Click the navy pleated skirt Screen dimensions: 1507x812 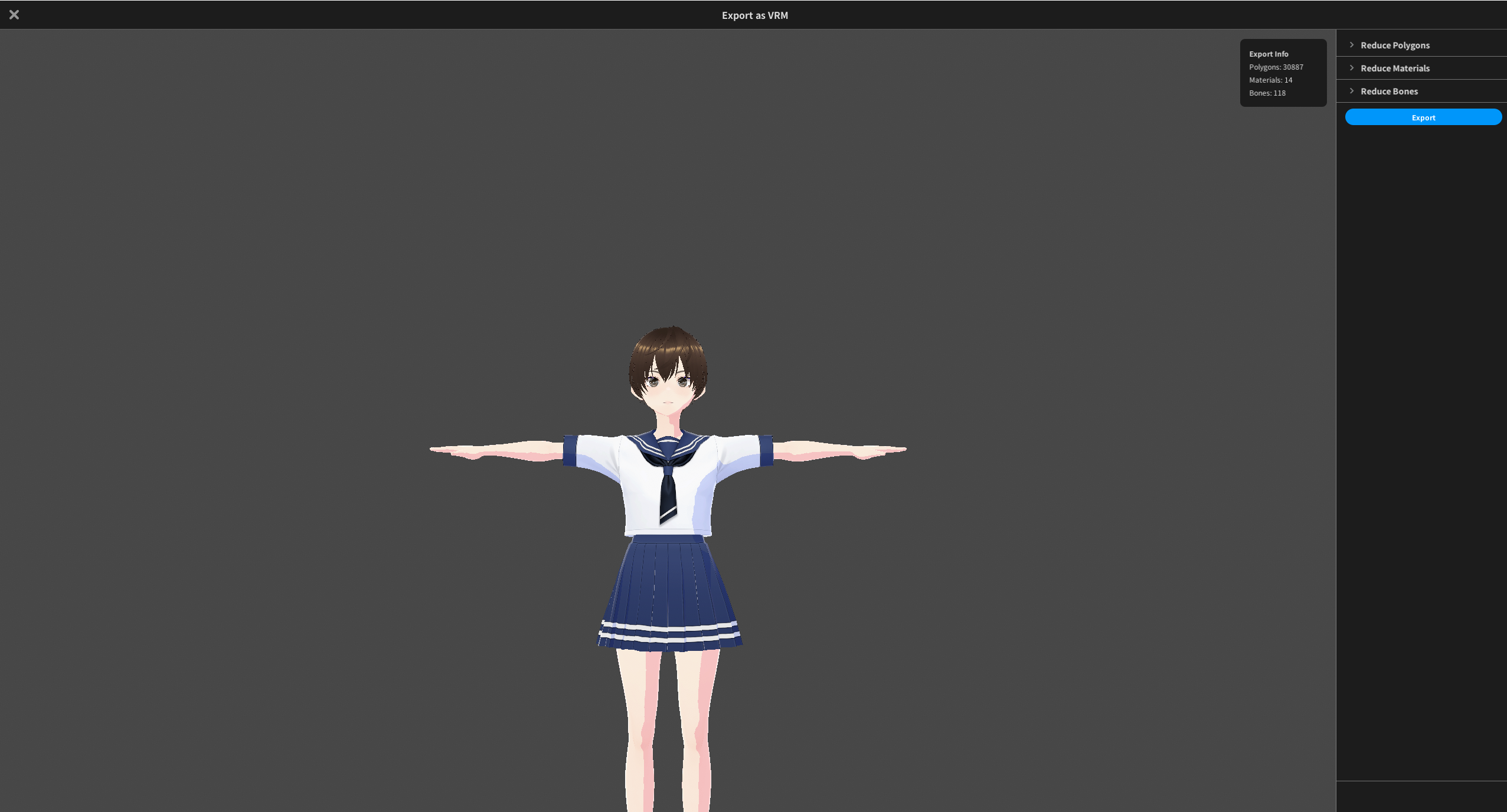pos(669,593)
